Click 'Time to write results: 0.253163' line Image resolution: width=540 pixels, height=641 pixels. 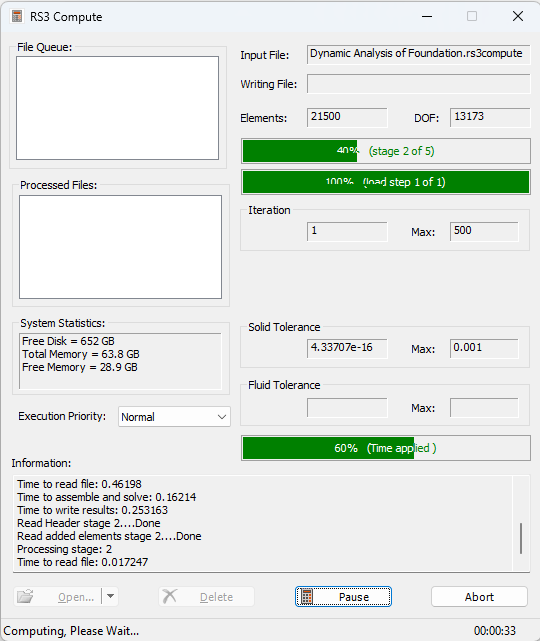tap(92, 510)
